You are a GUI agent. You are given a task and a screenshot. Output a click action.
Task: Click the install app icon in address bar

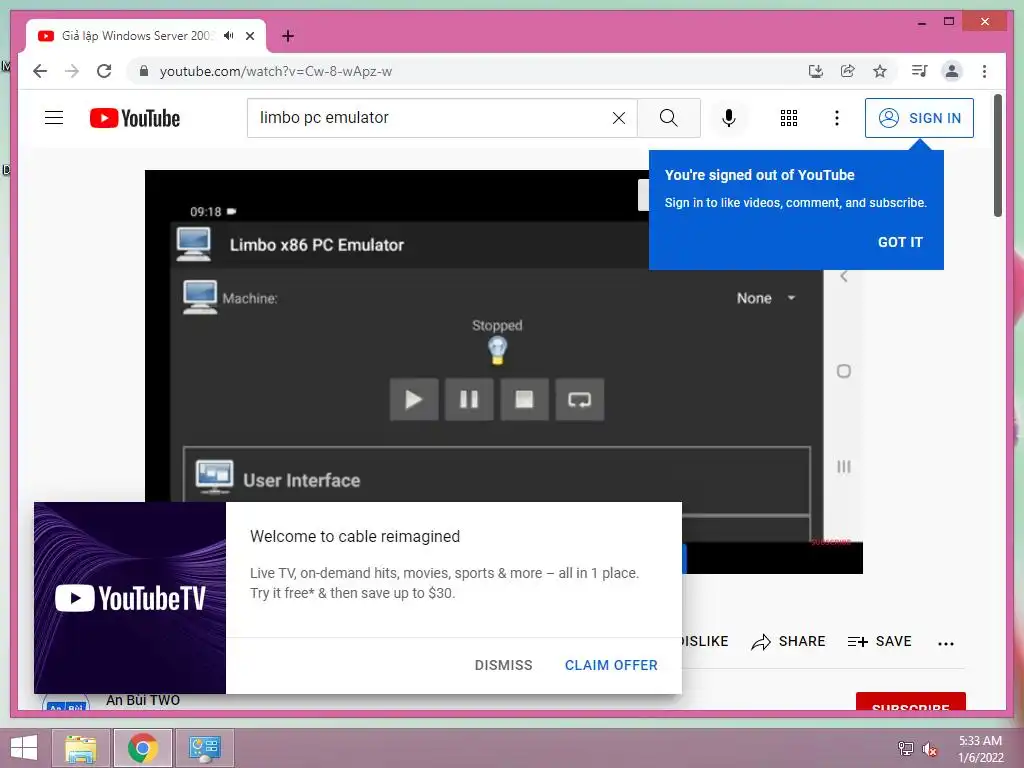pos(816,71)
